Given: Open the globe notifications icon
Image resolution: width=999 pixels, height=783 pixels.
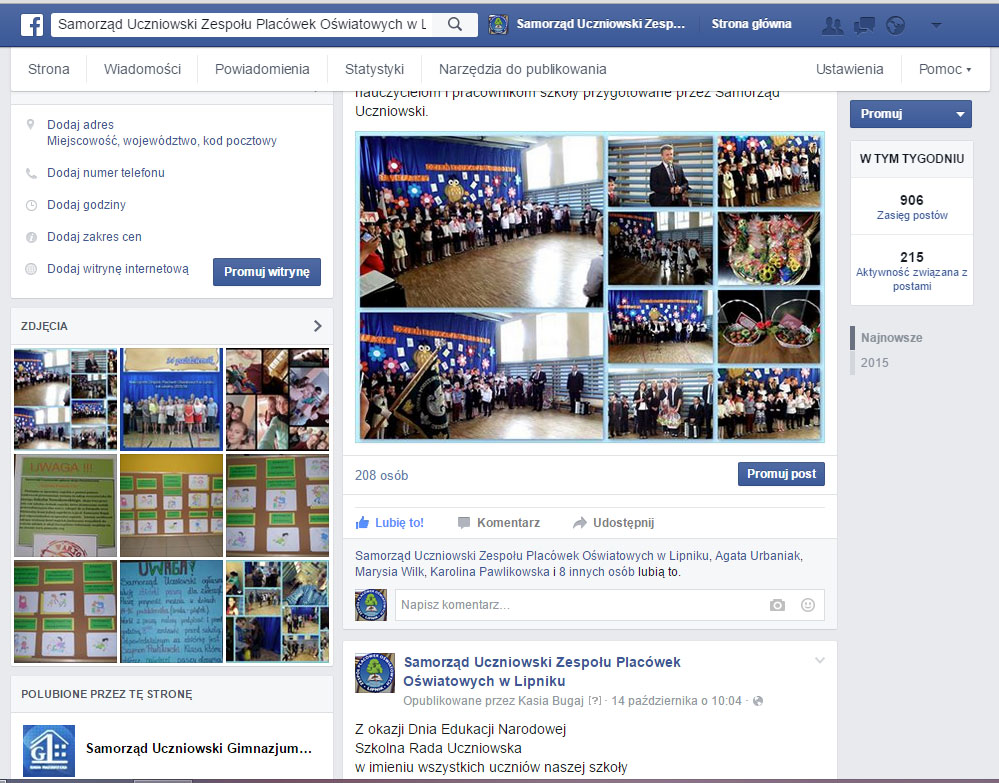Looking at the screenshot, I should point(896,25).
